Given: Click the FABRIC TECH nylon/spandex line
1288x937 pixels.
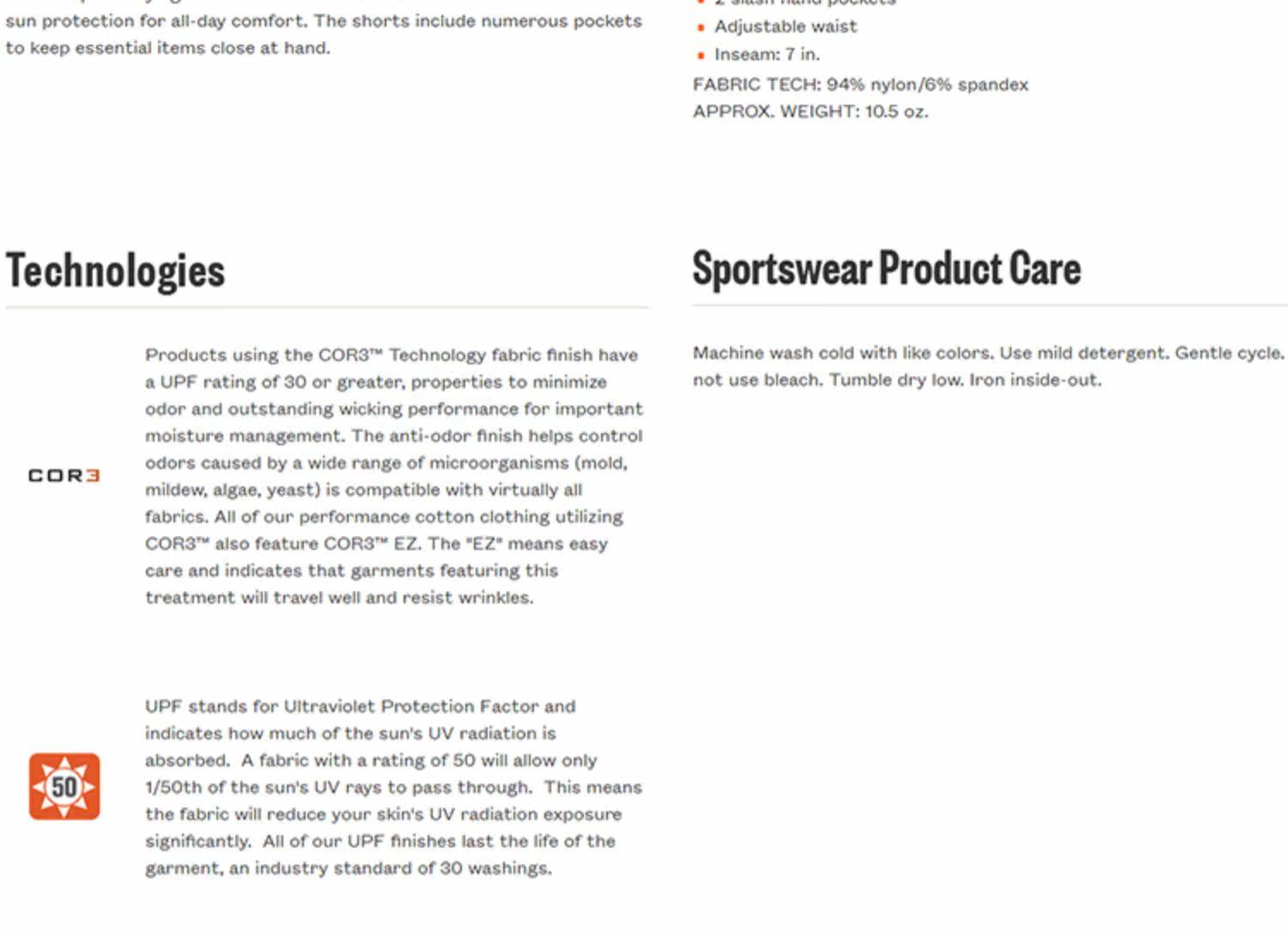Looking at the screenshot, I should point(860,84).
